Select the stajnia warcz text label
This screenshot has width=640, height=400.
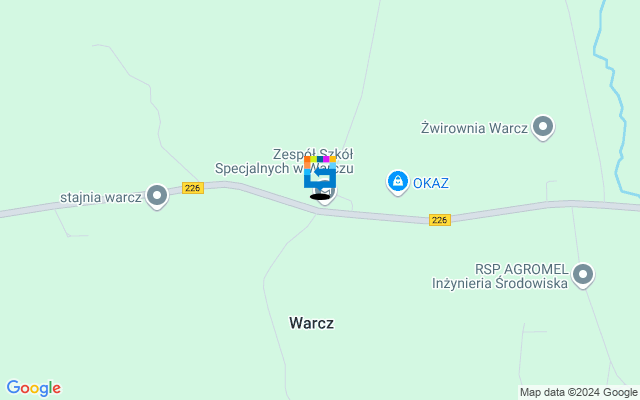pyautogui.click(x=100, y=198)
